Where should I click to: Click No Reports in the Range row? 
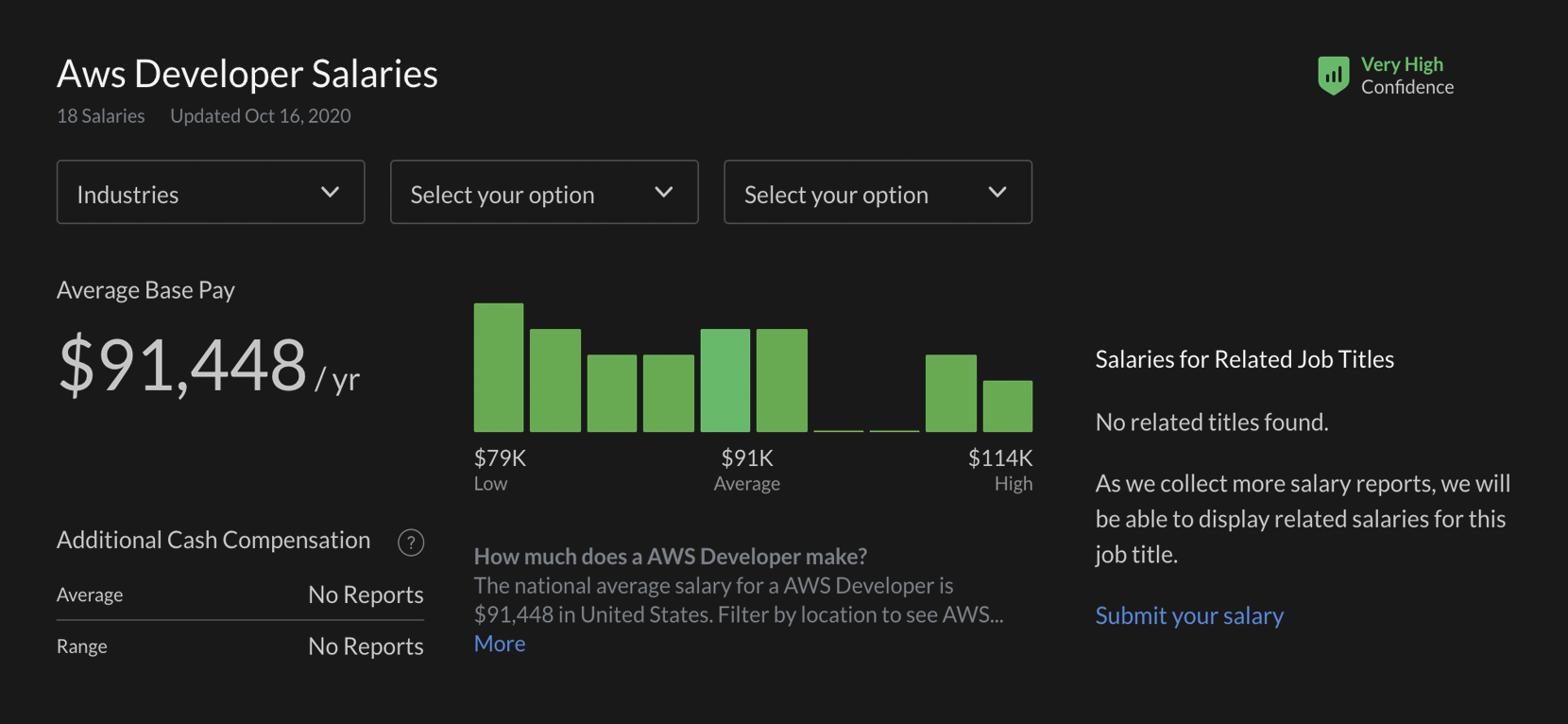point(366,646)
